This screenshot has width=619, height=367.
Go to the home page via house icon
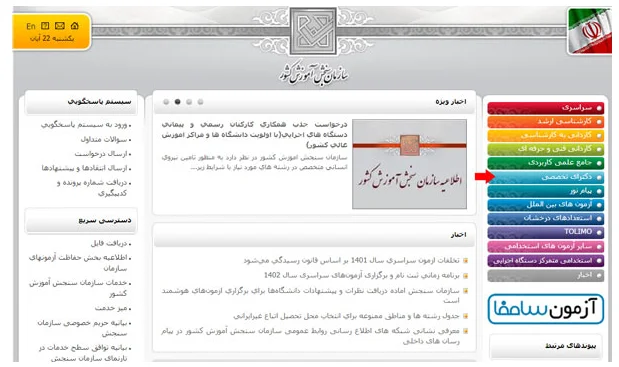pyautogui.click(x=75, y=26)
